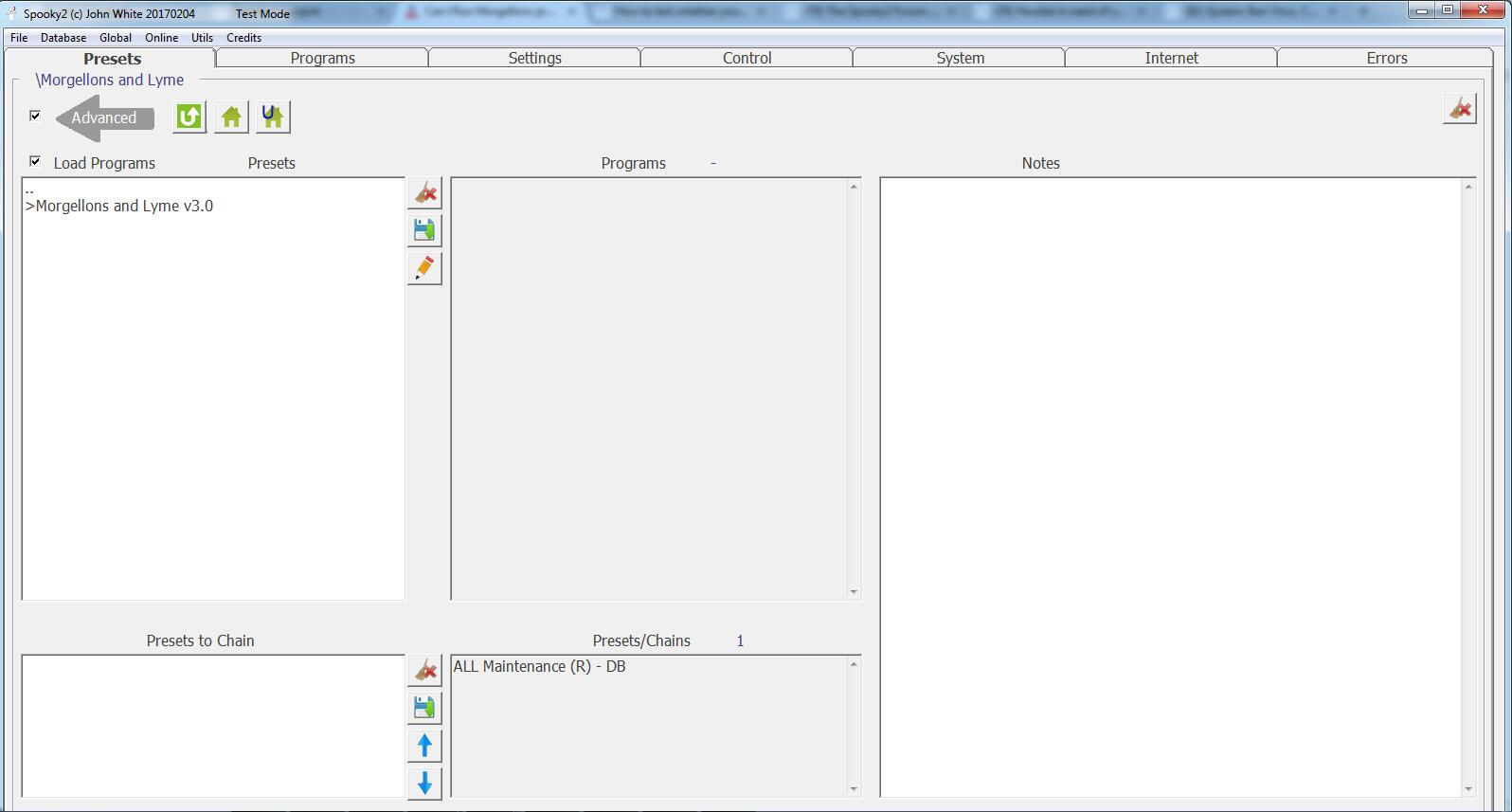
Task: Select '>Morgellons and Lyme v3.0' folder entry
Action: tap(119, 206)
